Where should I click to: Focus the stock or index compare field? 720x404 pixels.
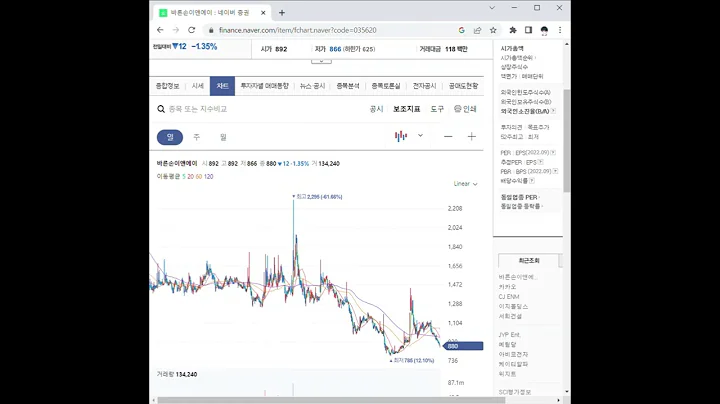(x=198, y=109)
